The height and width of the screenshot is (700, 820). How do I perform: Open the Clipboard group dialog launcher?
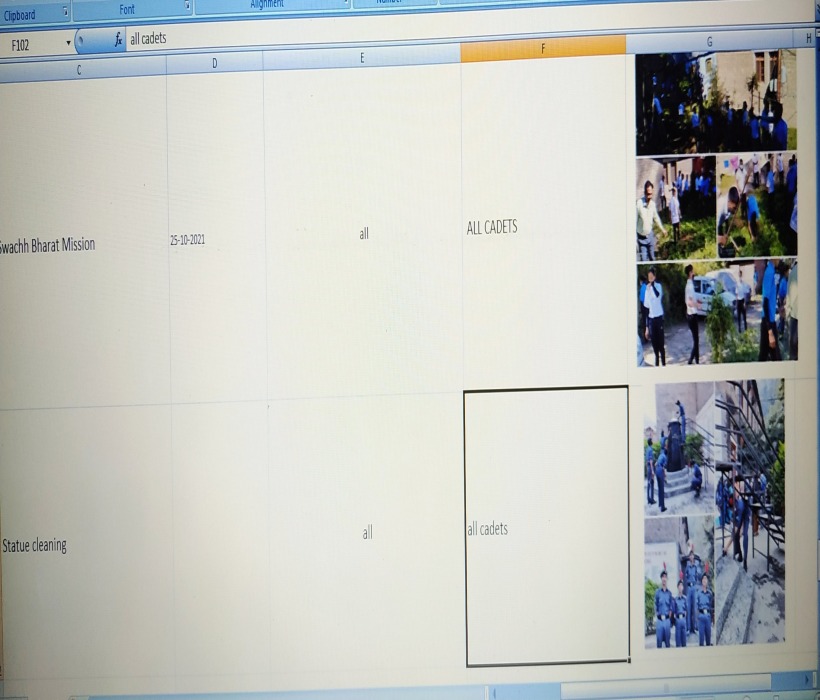(x=66, y=12)
